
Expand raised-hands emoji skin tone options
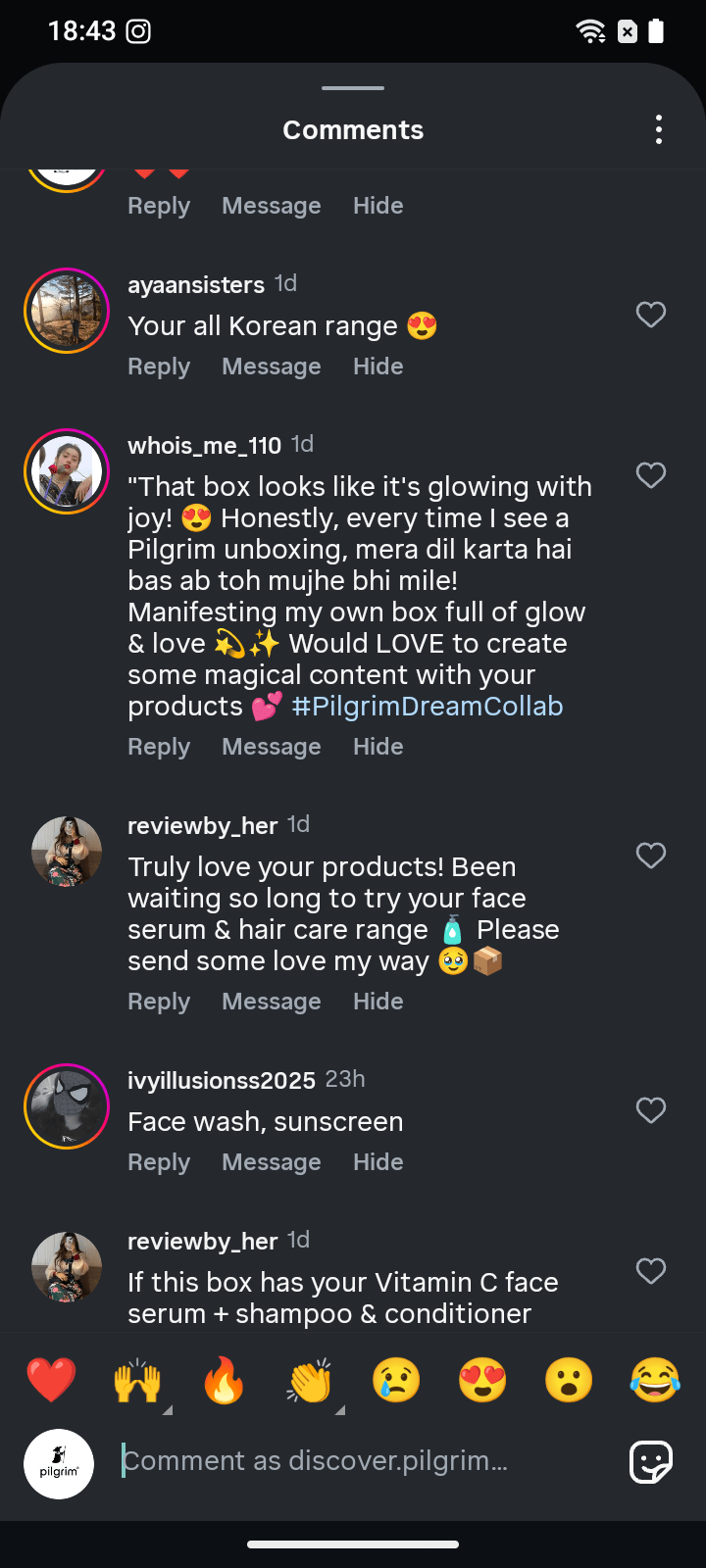coord(167,1409)
